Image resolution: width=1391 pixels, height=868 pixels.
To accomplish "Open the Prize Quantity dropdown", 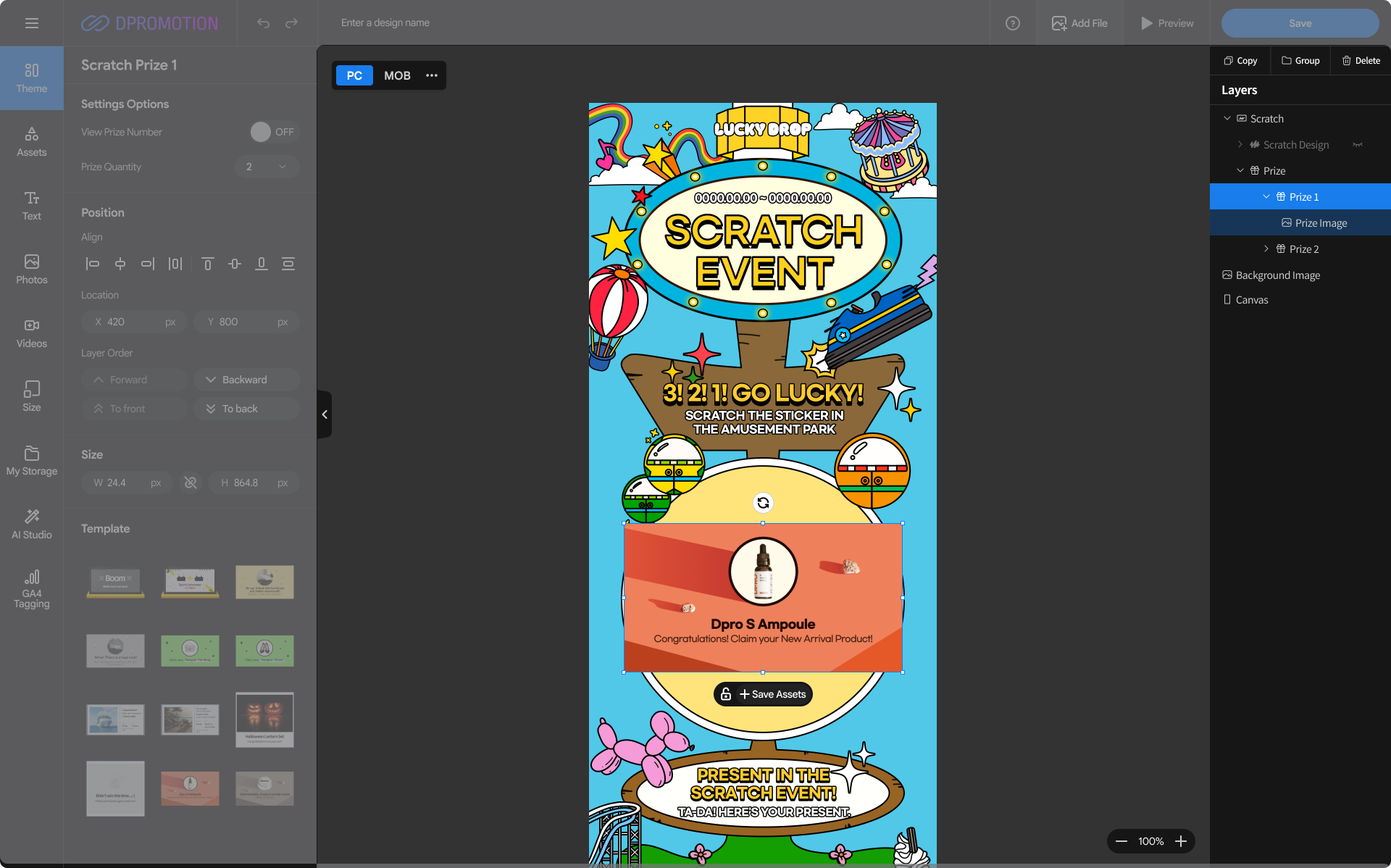I will pyautogui.click(x=267, y=167).
